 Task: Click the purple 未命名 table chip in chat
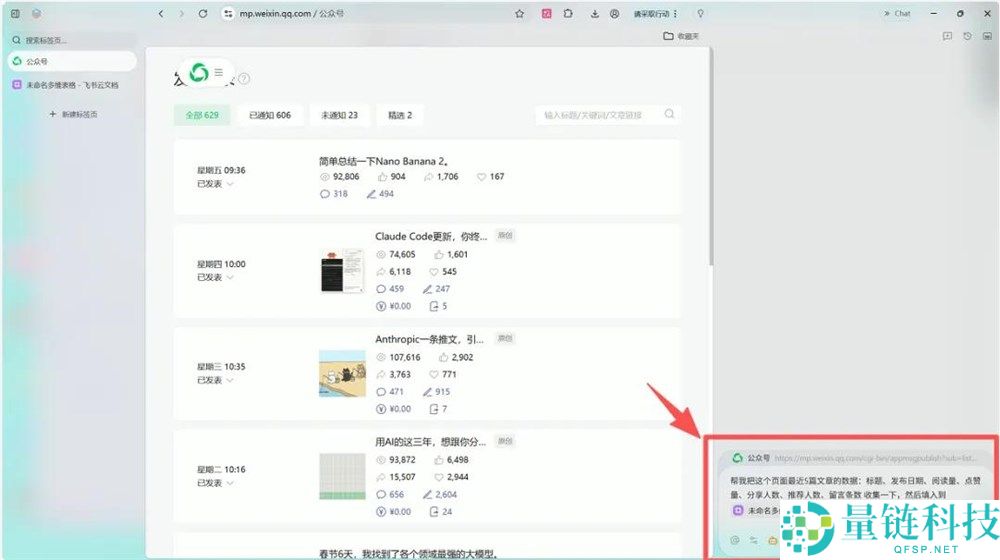756,510
